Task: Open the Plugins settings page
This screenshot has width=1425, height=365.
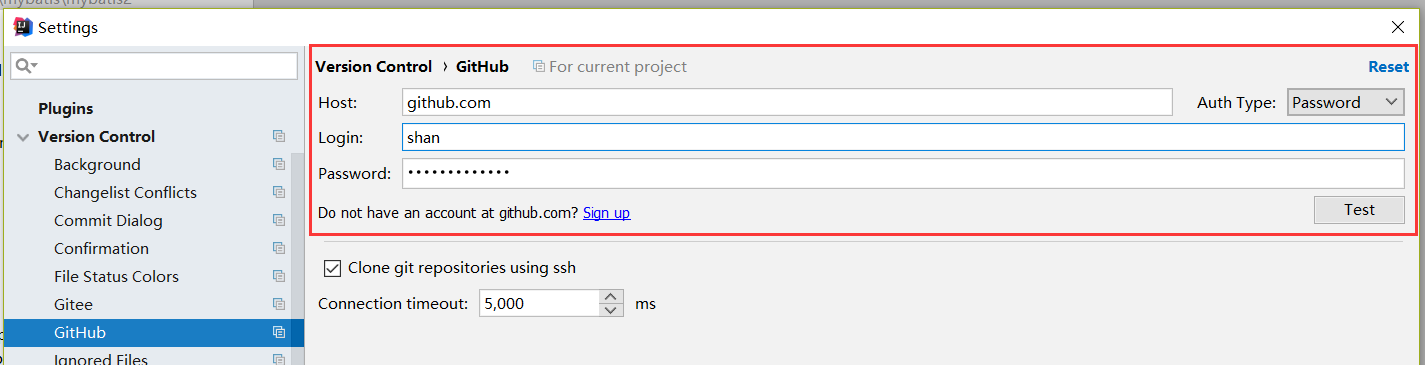Action: click(x=65, y=108)
